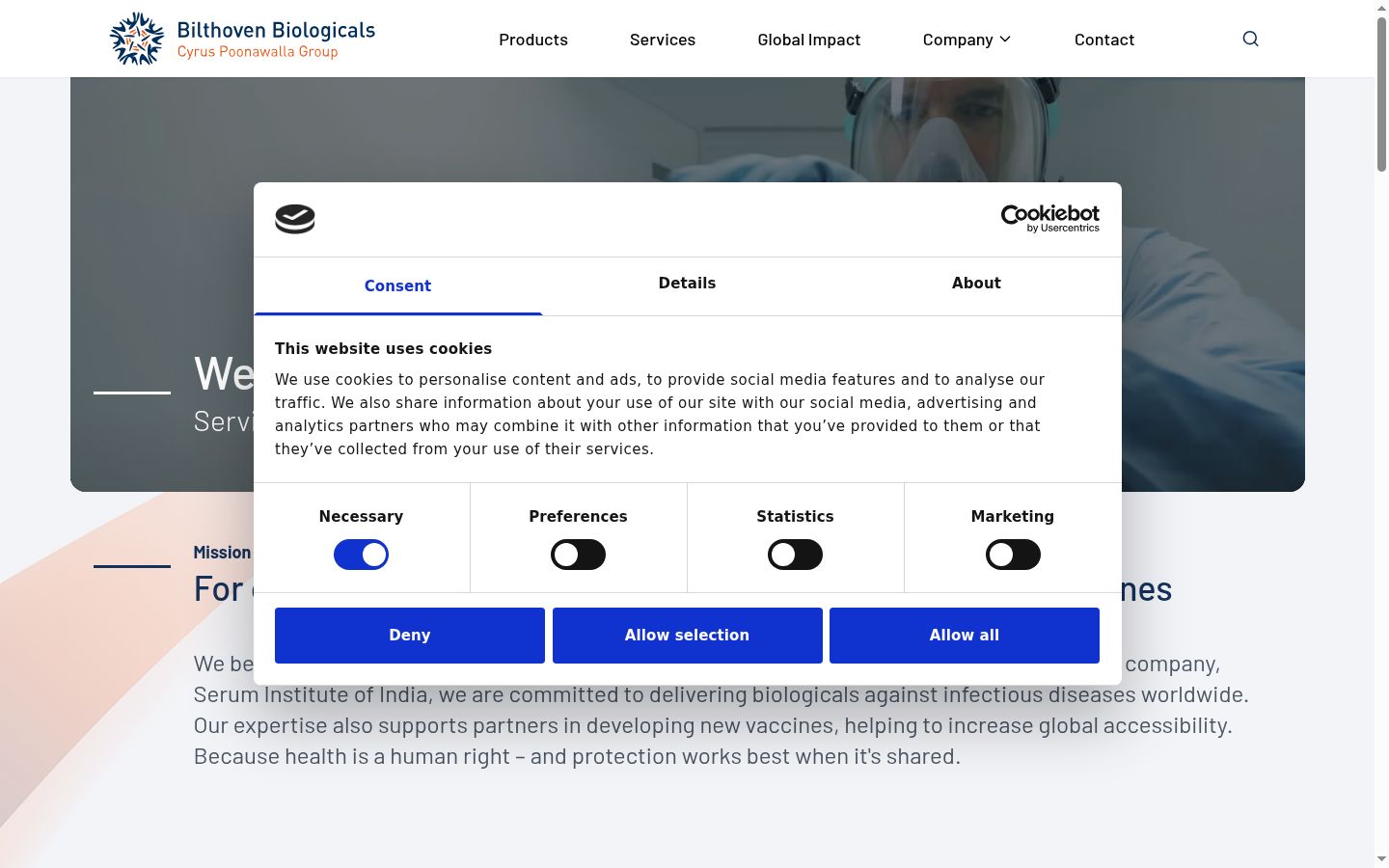Open the site search icon
The height and width of the screenshot is (868, 1389).
(x=1250, y=39)
